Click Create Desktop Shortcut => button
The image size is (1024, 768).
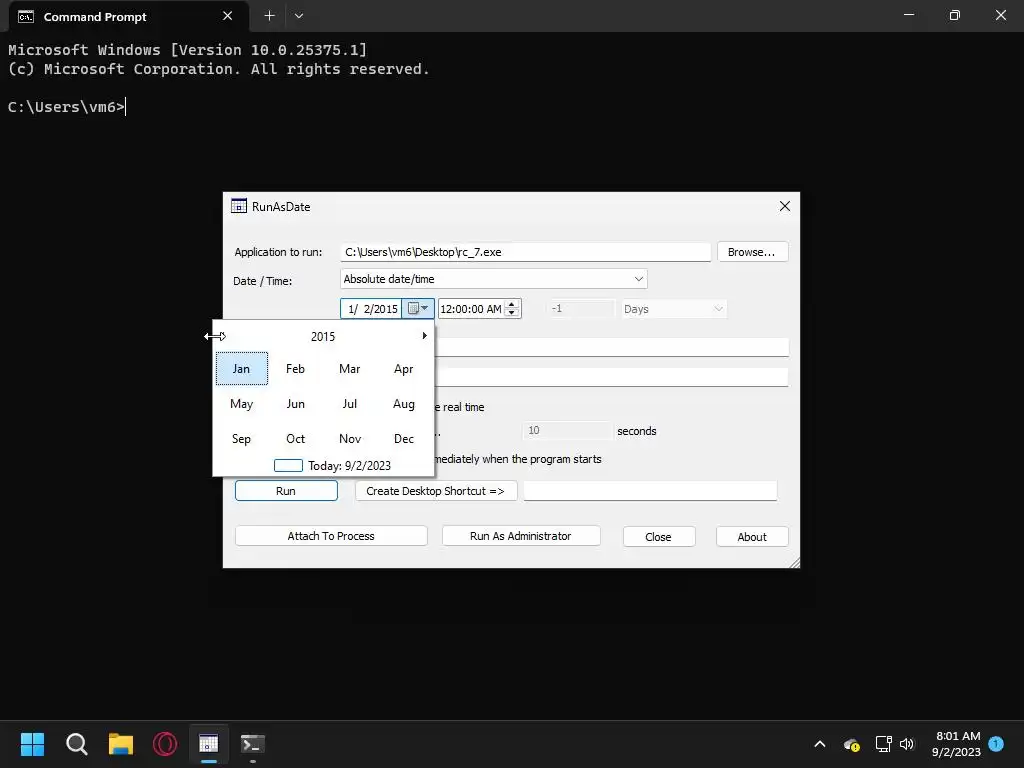point(436,491)
